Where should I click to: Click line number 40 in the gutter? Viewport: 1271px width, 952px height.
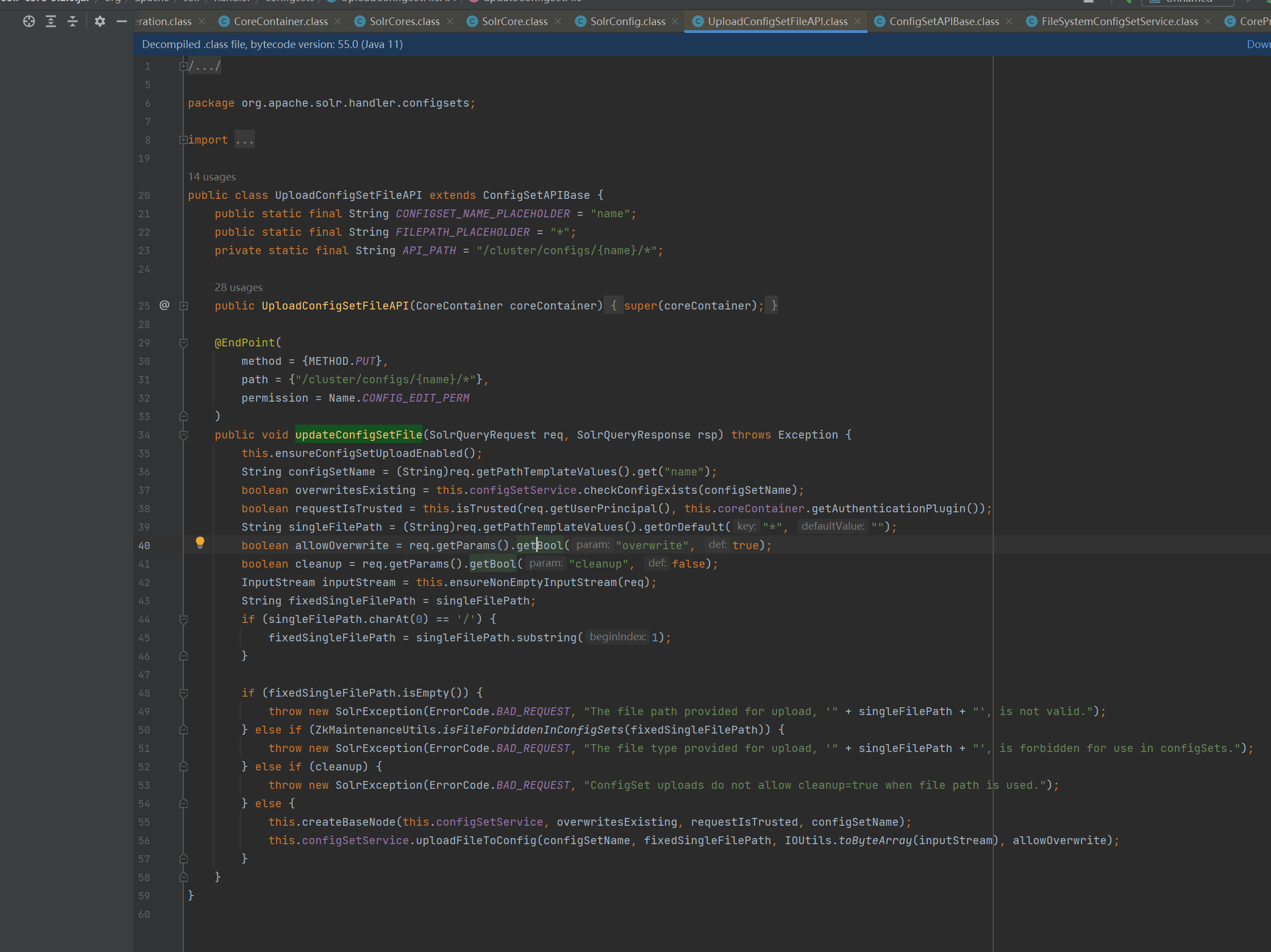tap(144, 545)
